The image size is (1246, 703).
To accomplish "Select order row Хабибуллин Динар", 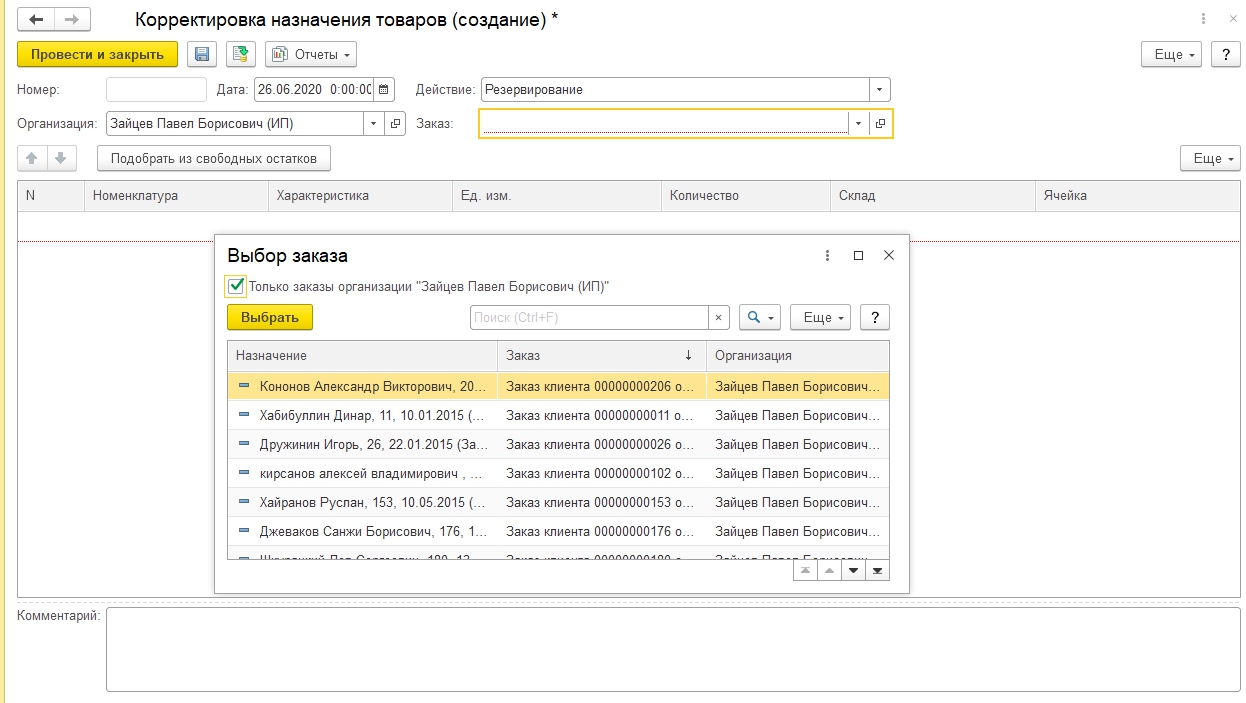I will (x=370, y=415).
